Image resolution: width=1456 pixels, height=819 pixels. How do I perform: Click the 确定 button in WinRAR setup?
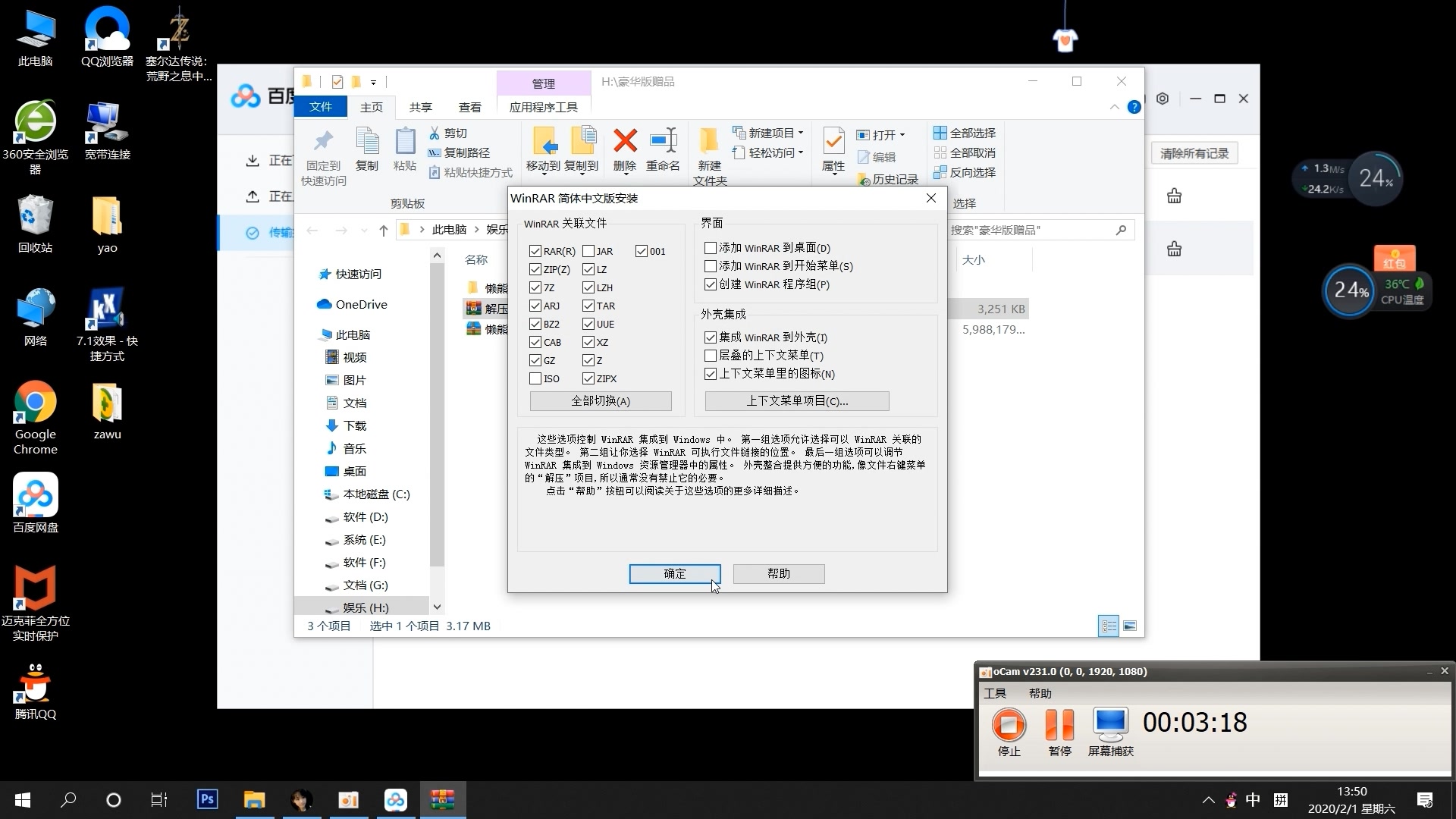point(674,574)
